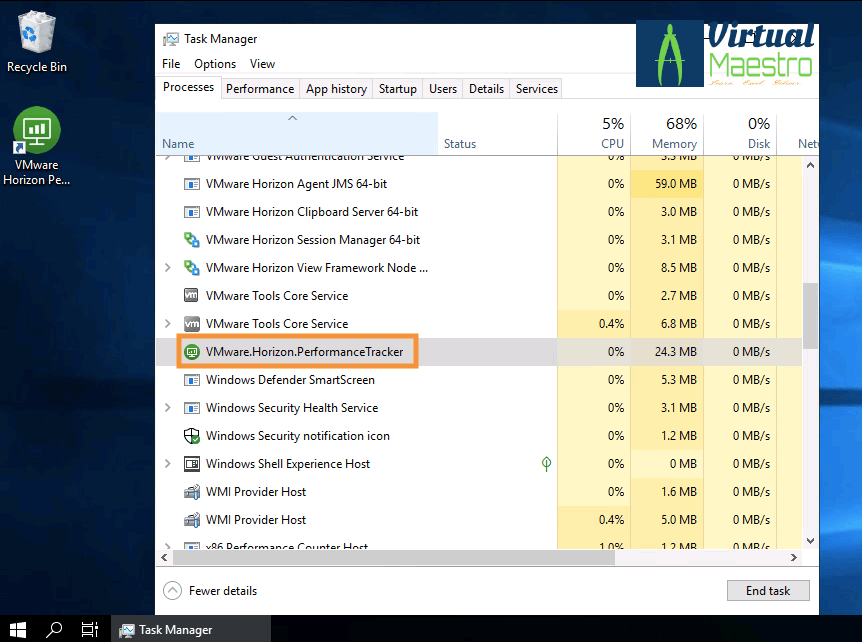Switch to the Startup tab
This screenshot has width=862, height=642.
[x=397, y=89]
